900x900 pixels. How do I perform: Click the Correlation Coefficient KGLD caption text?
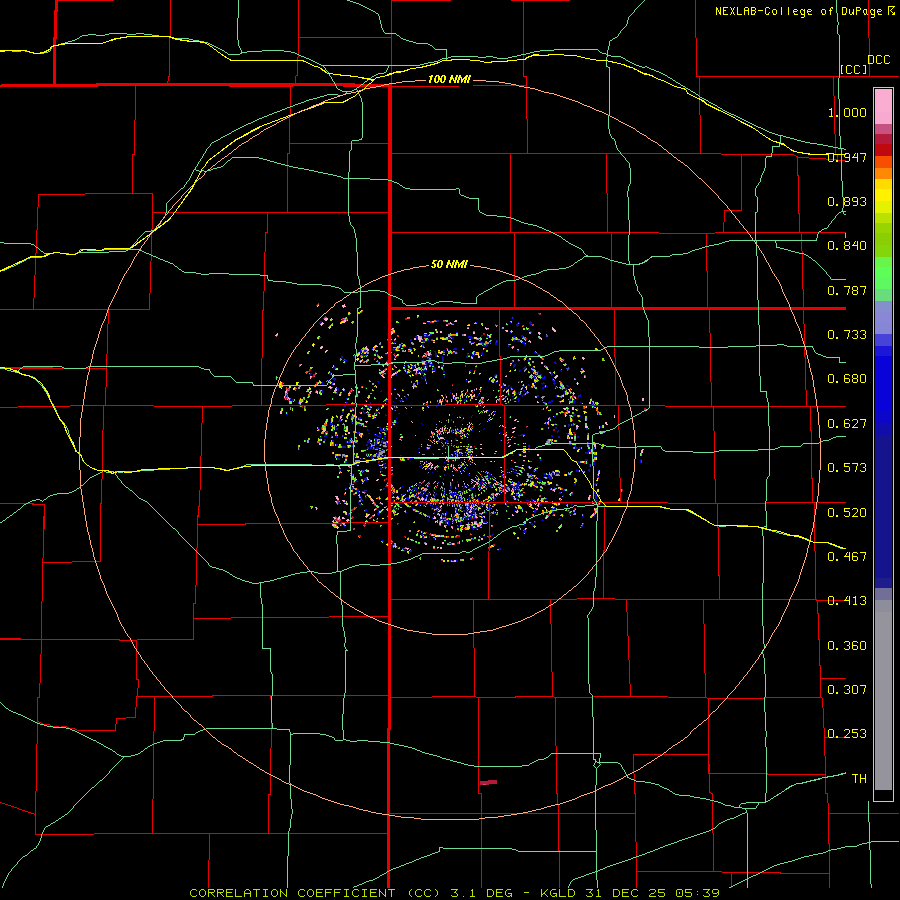454,893
